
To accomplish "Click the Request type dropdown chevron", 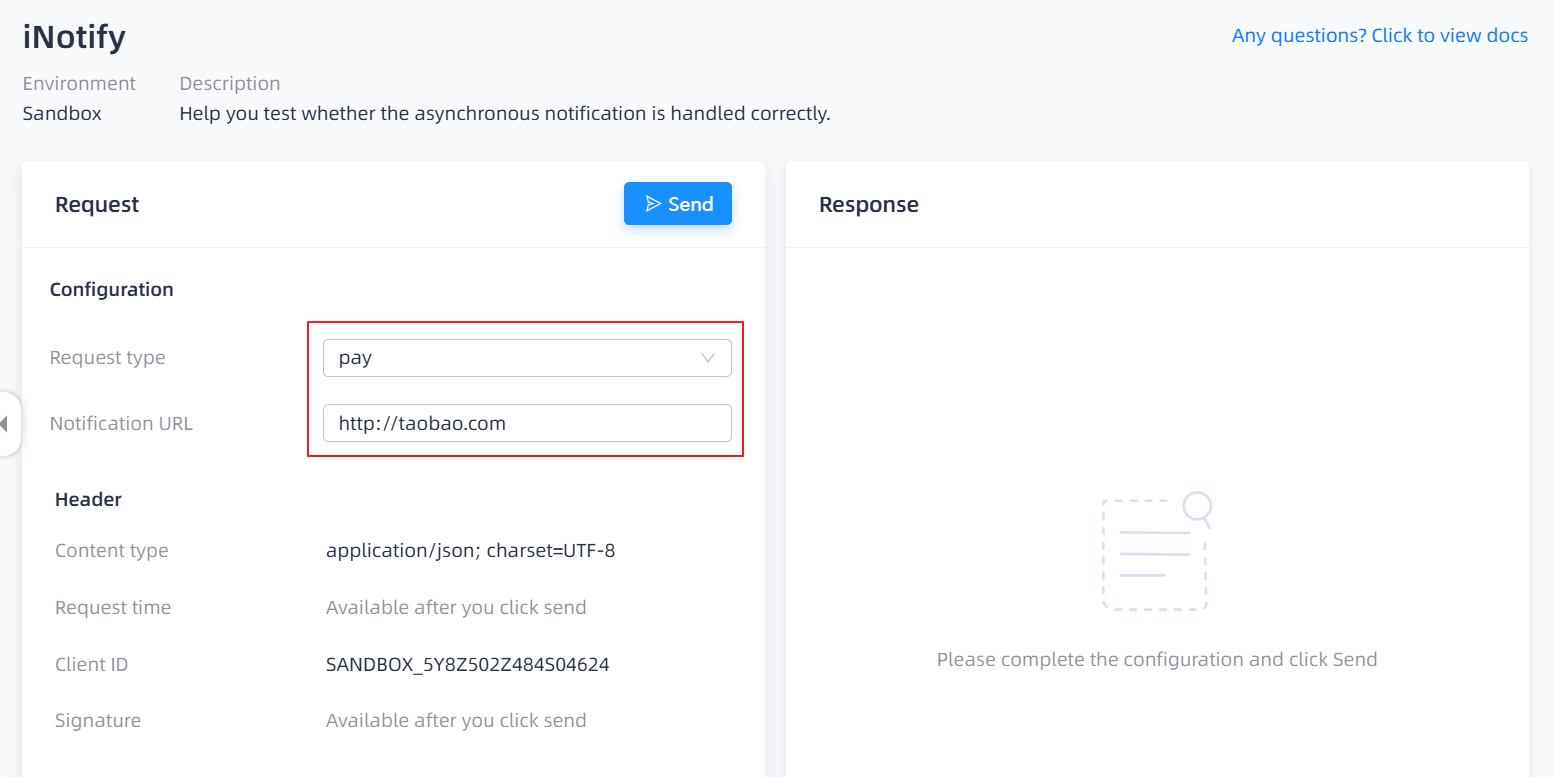I will (708, 358).
